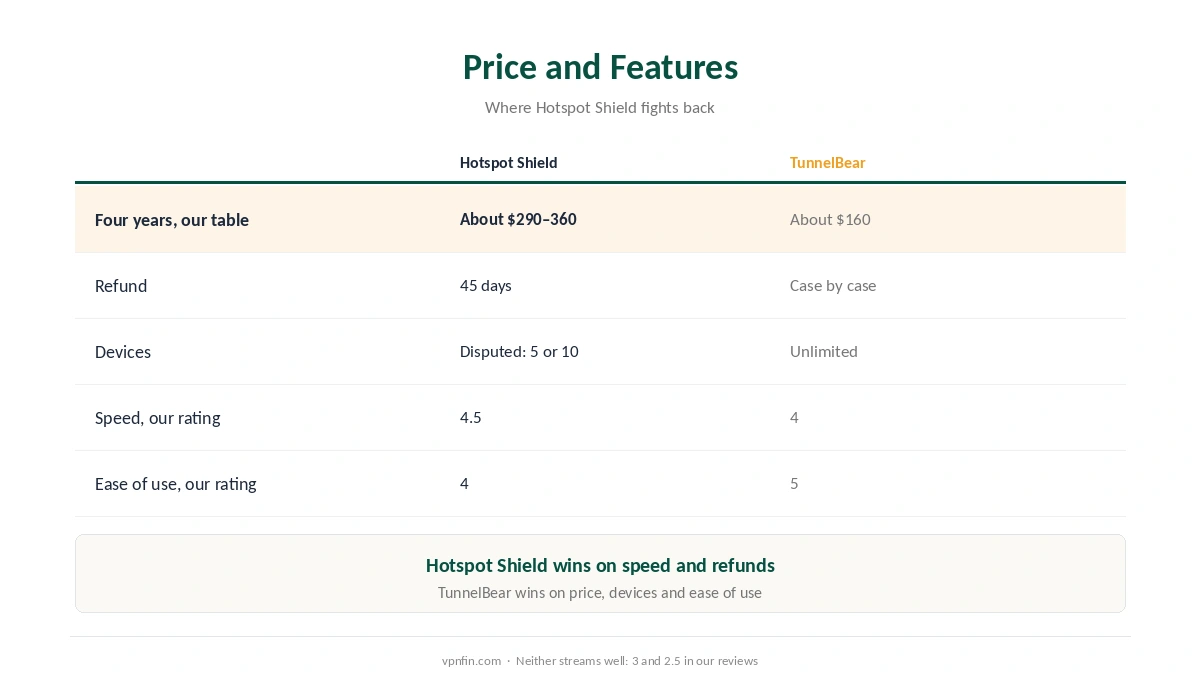Image resolution: width=1200 pixels, height=680 pixels.
Task: Click the 'Unlimited' devices cell
Action: (x=824, y=352)
